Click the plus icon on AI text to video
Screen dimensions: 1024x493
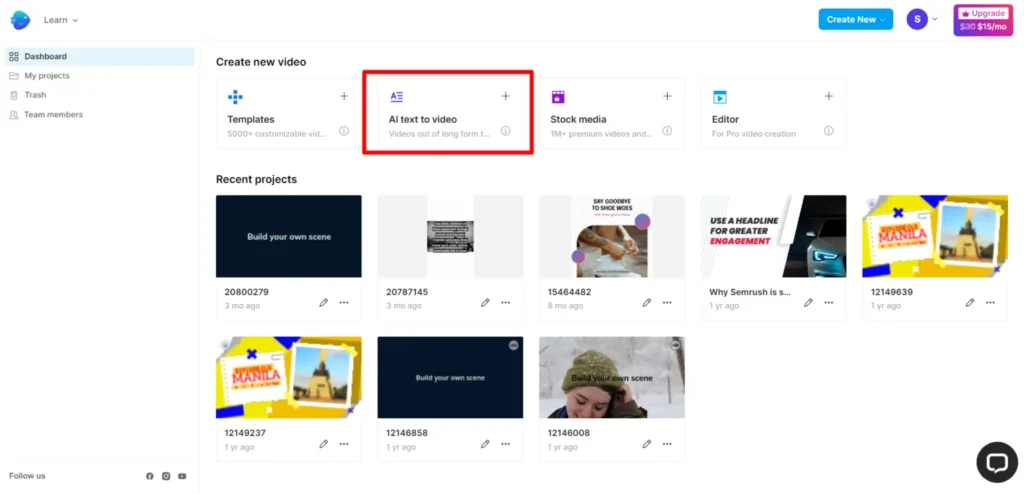(505, 96)
